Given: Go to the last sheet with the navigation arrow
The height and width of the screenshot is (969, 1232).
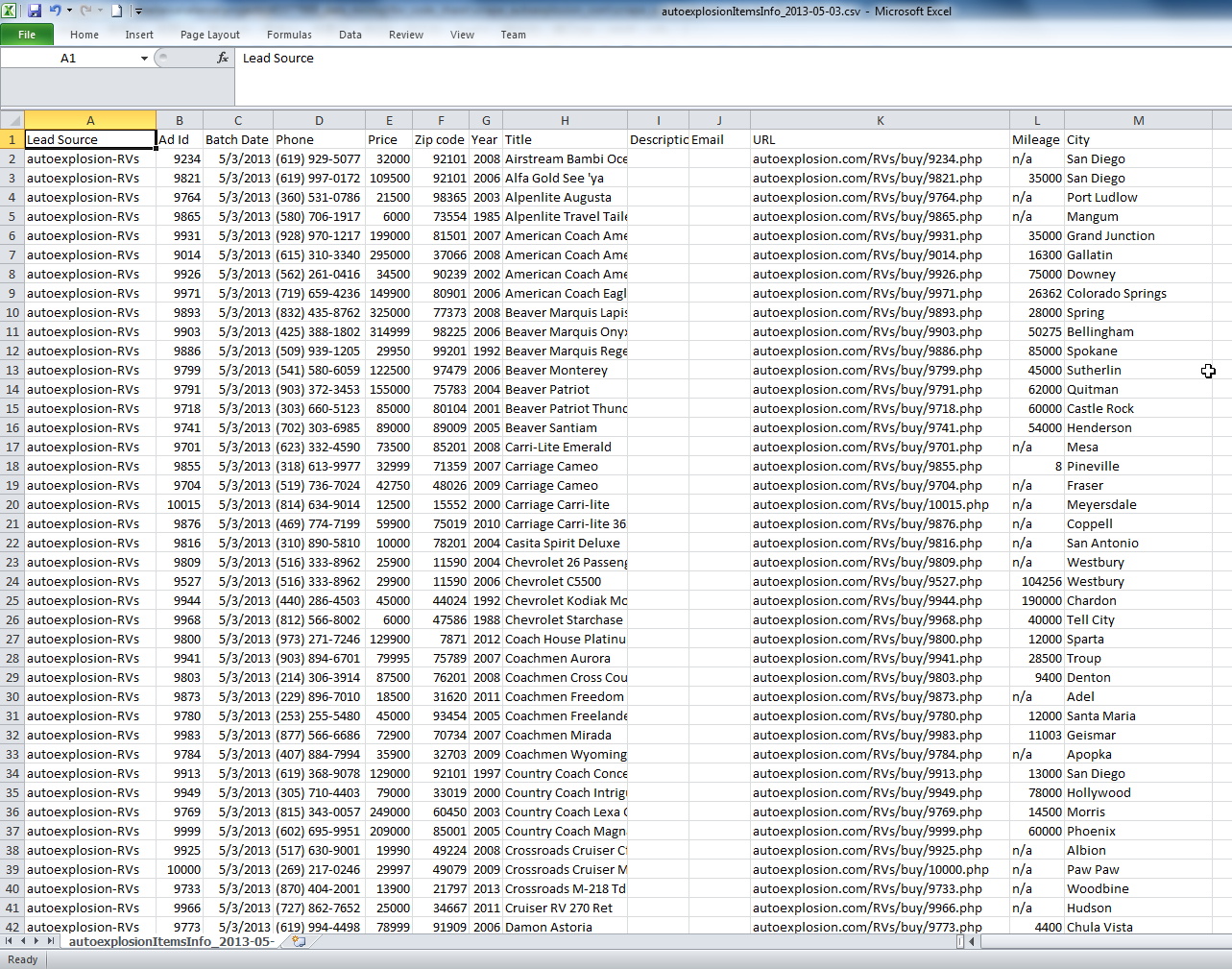Looking at the screenshot, I should coord(50,941).
